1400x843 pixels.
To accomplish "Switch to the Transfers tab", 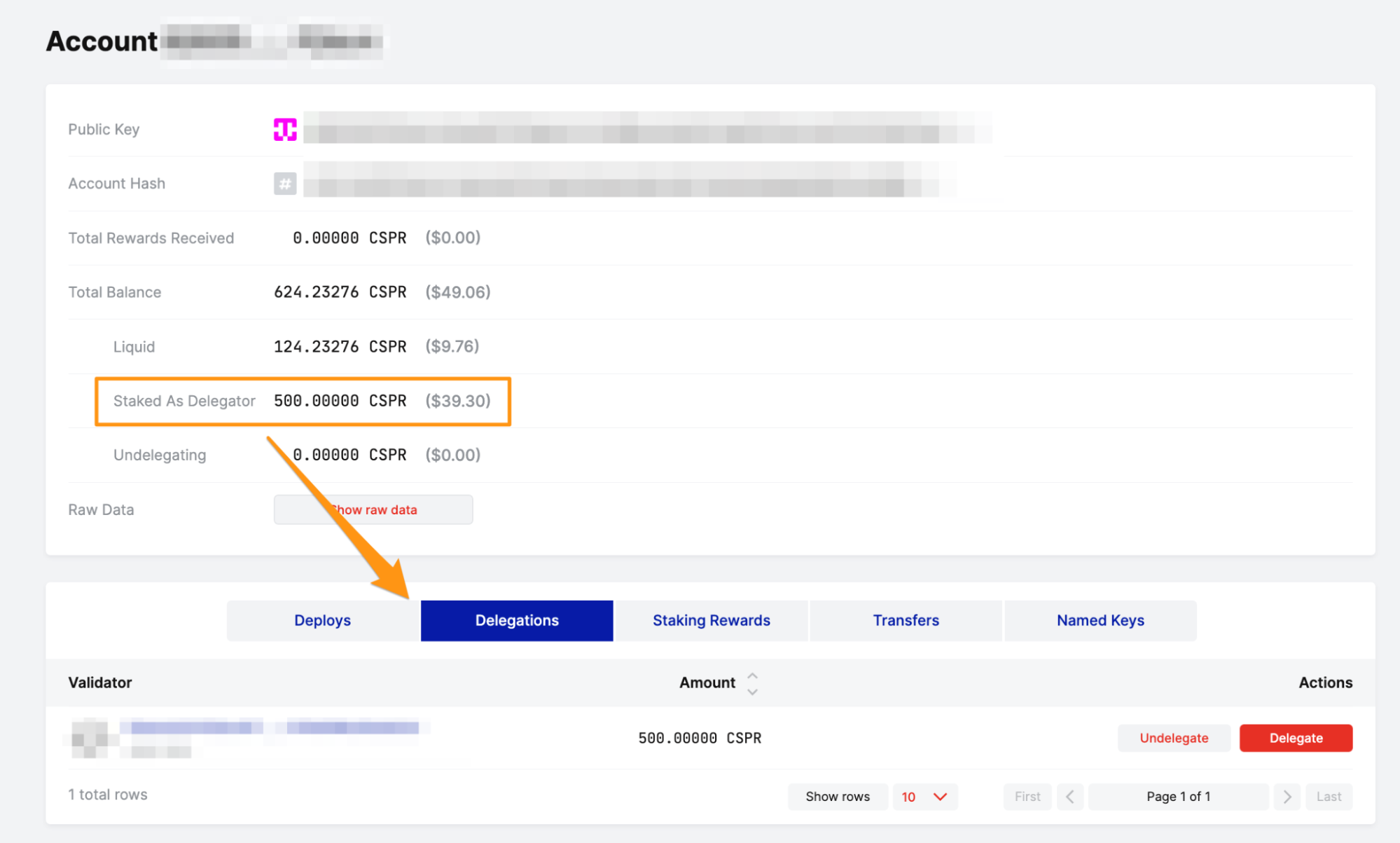I will point(906,620).
